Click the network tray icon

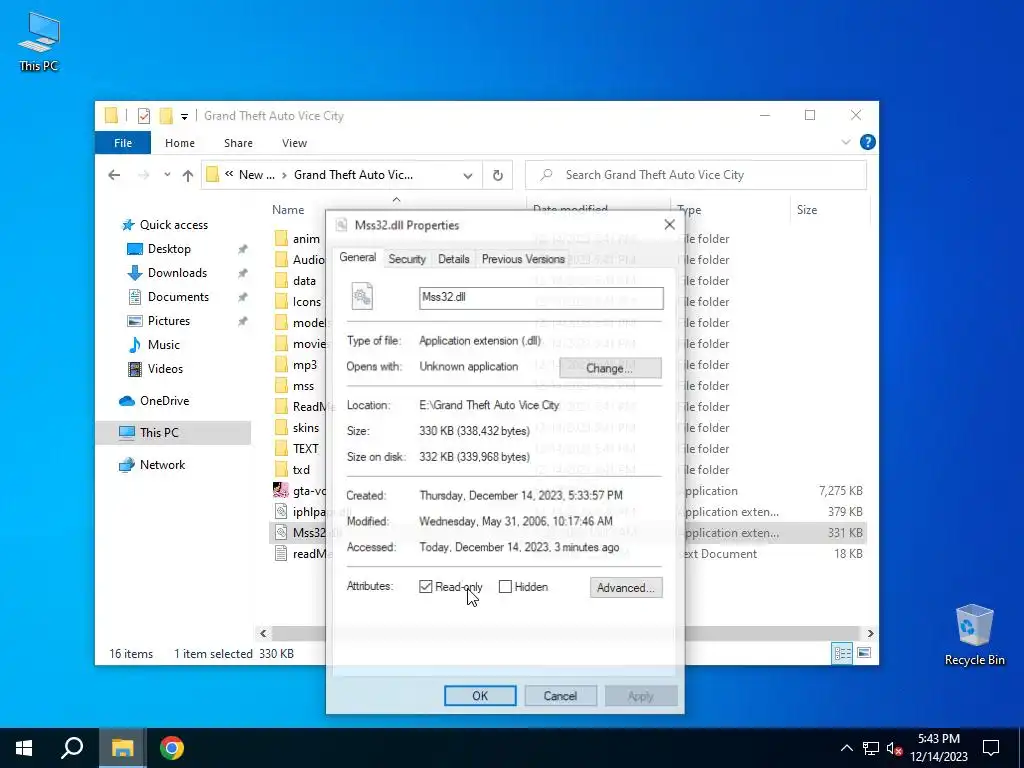(x=871, y=748)
